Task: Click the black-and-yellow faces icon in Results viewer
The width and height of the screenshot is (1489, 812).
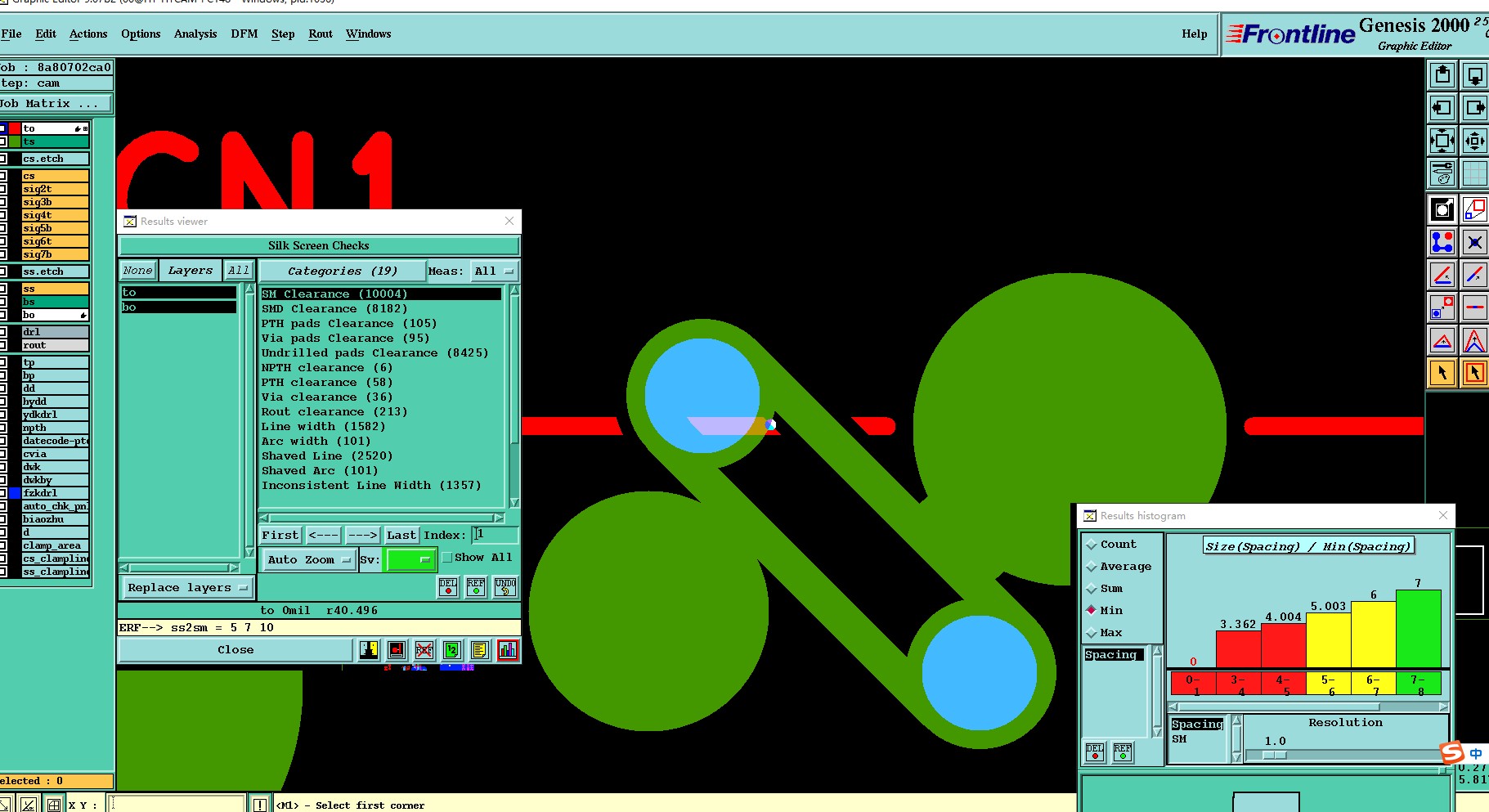Action: [369, 650]
